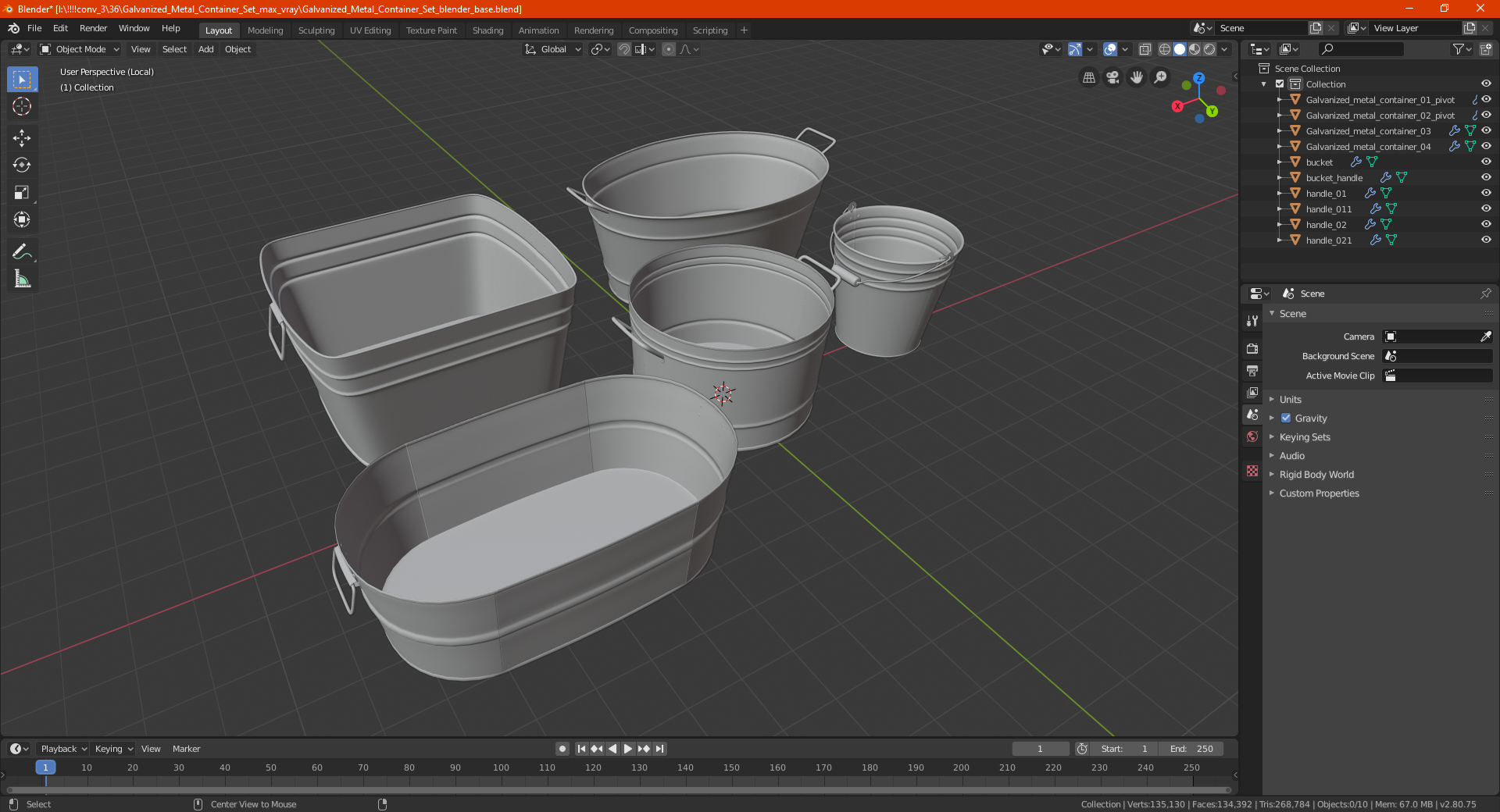The width and height of the screenshot is (1500, 812).
Task: Hide handle_01 with its eye icon
Action: point(1486,193)
